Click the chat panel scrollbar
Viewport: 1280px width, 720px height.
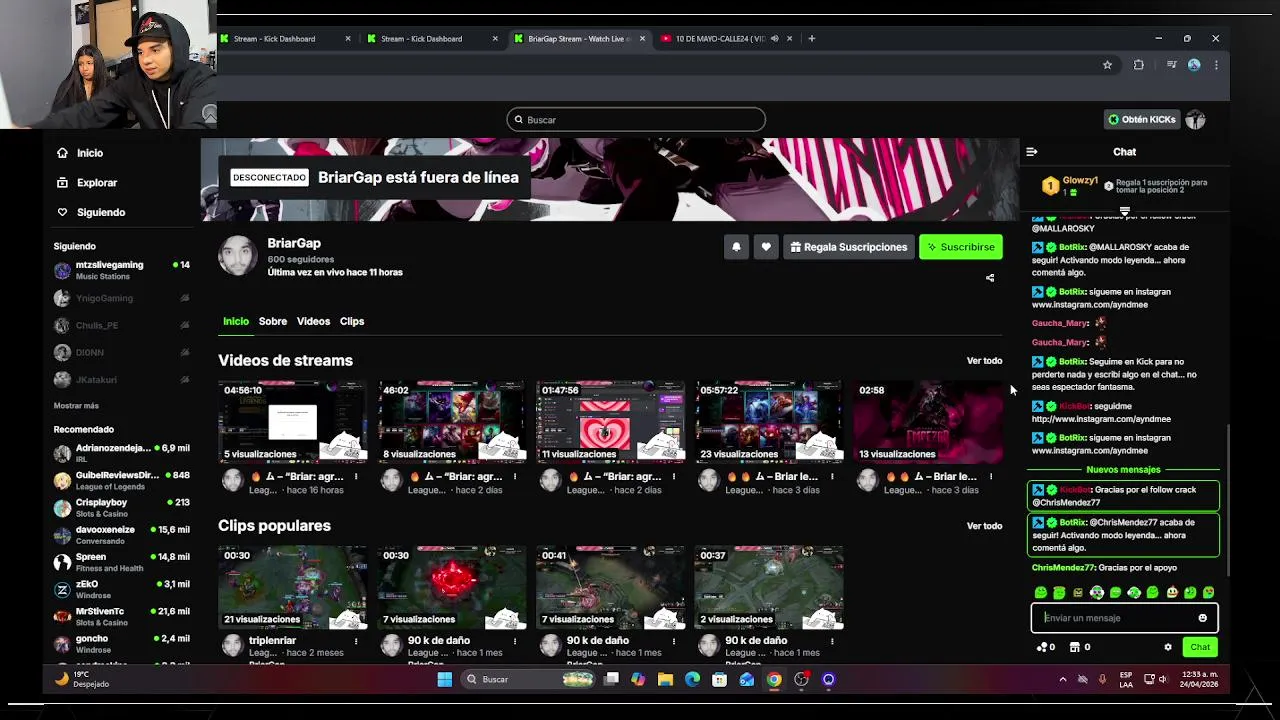tap(1229, 500)
